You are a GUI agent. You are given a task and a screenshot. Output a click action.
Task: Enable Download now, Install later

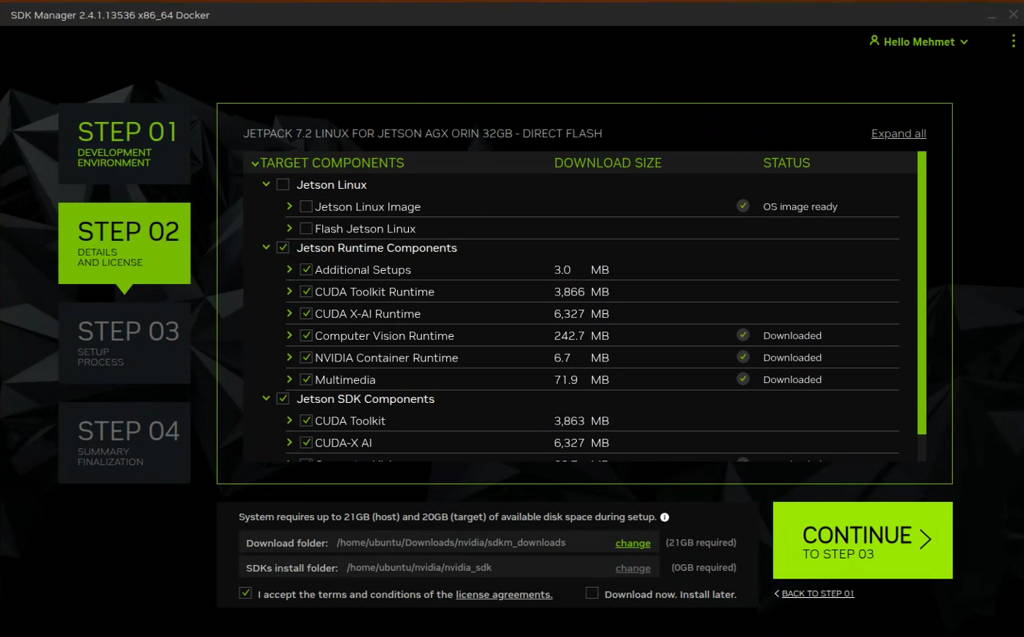point(592,593)
